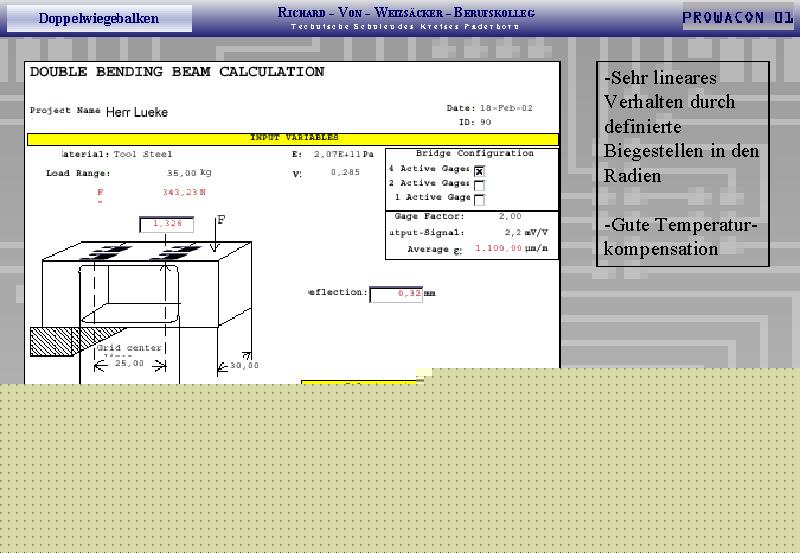Image resolution: width=800 pixels, height=553 pixels.
Task: Click the yellow INPUT VARIABLES header bar
Action: coord(293,138)
